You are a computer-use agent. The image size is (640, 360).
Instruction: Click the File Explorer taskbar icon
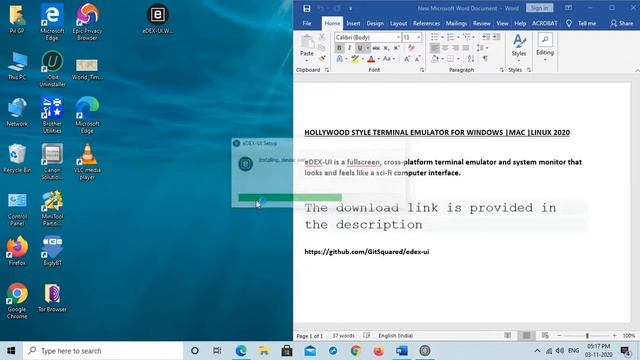(264, 351)
